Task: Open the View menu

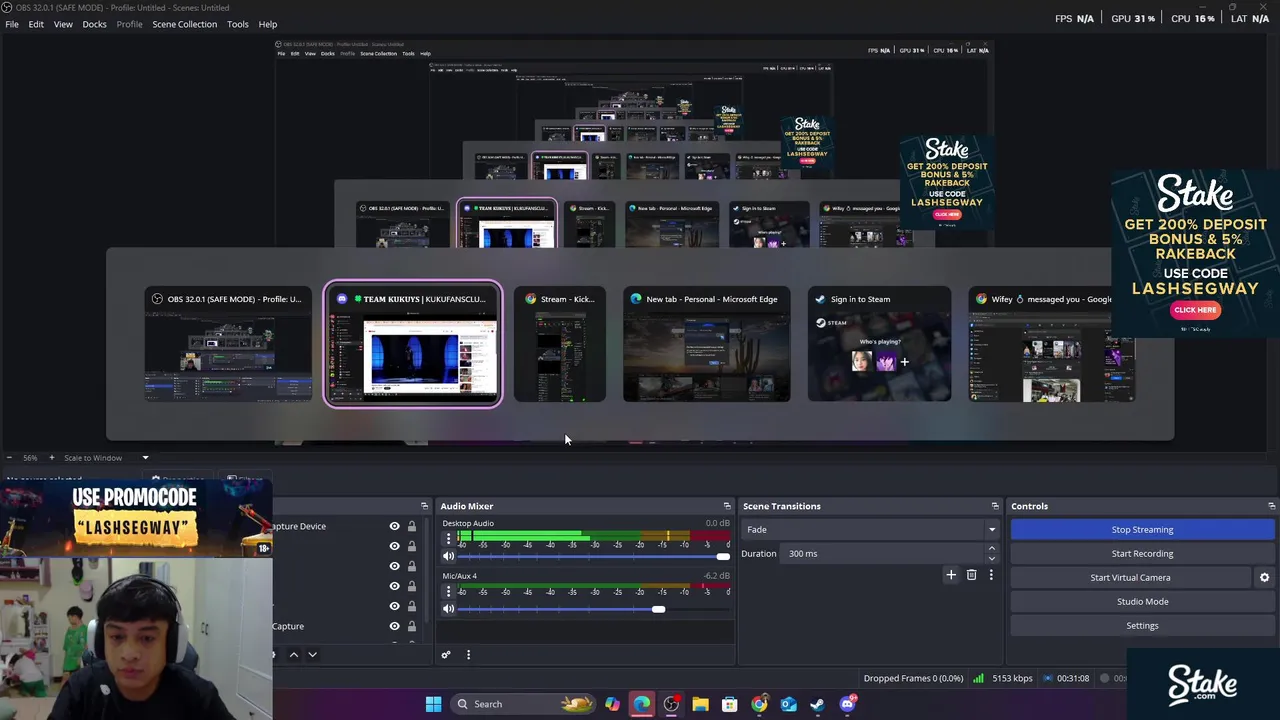Action: click(63, 24)
